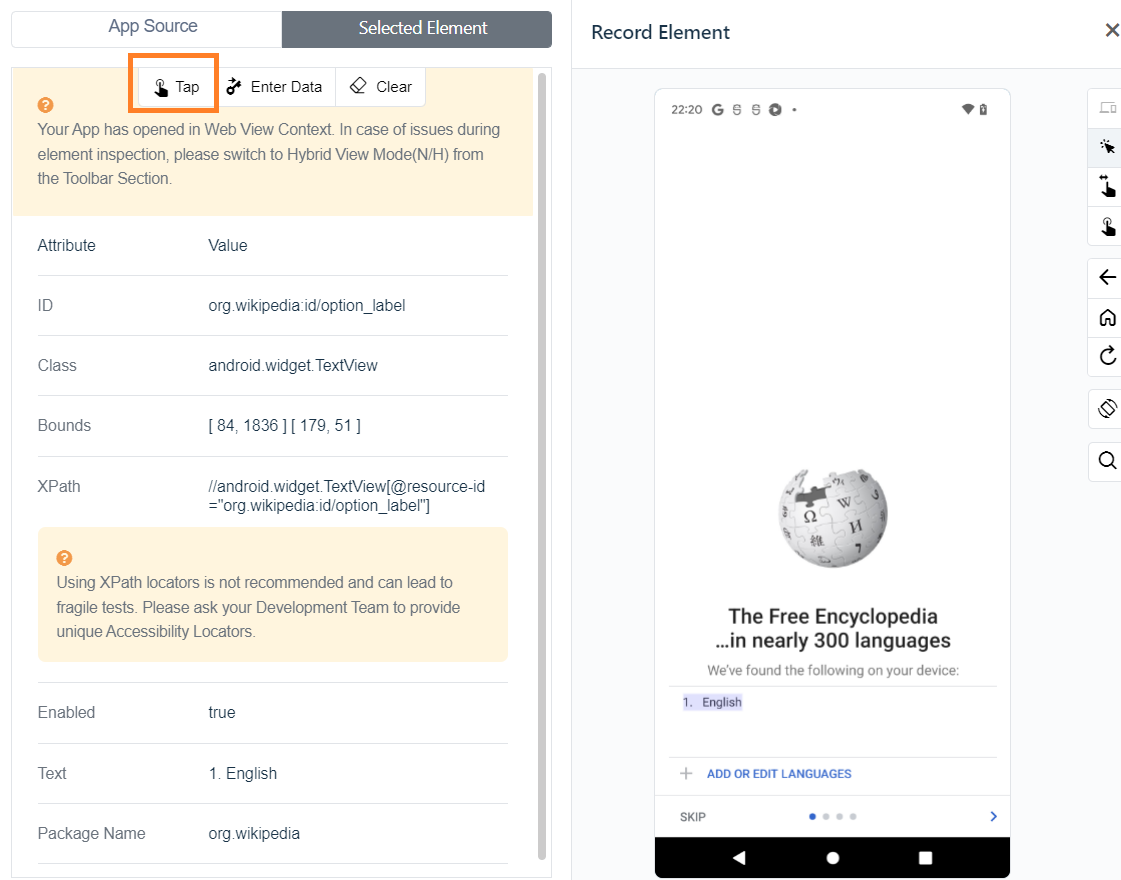Click the Wikipedia globe logo
Screen dimensions: 1121x880
pyautogui.click(x=833, y=518)
